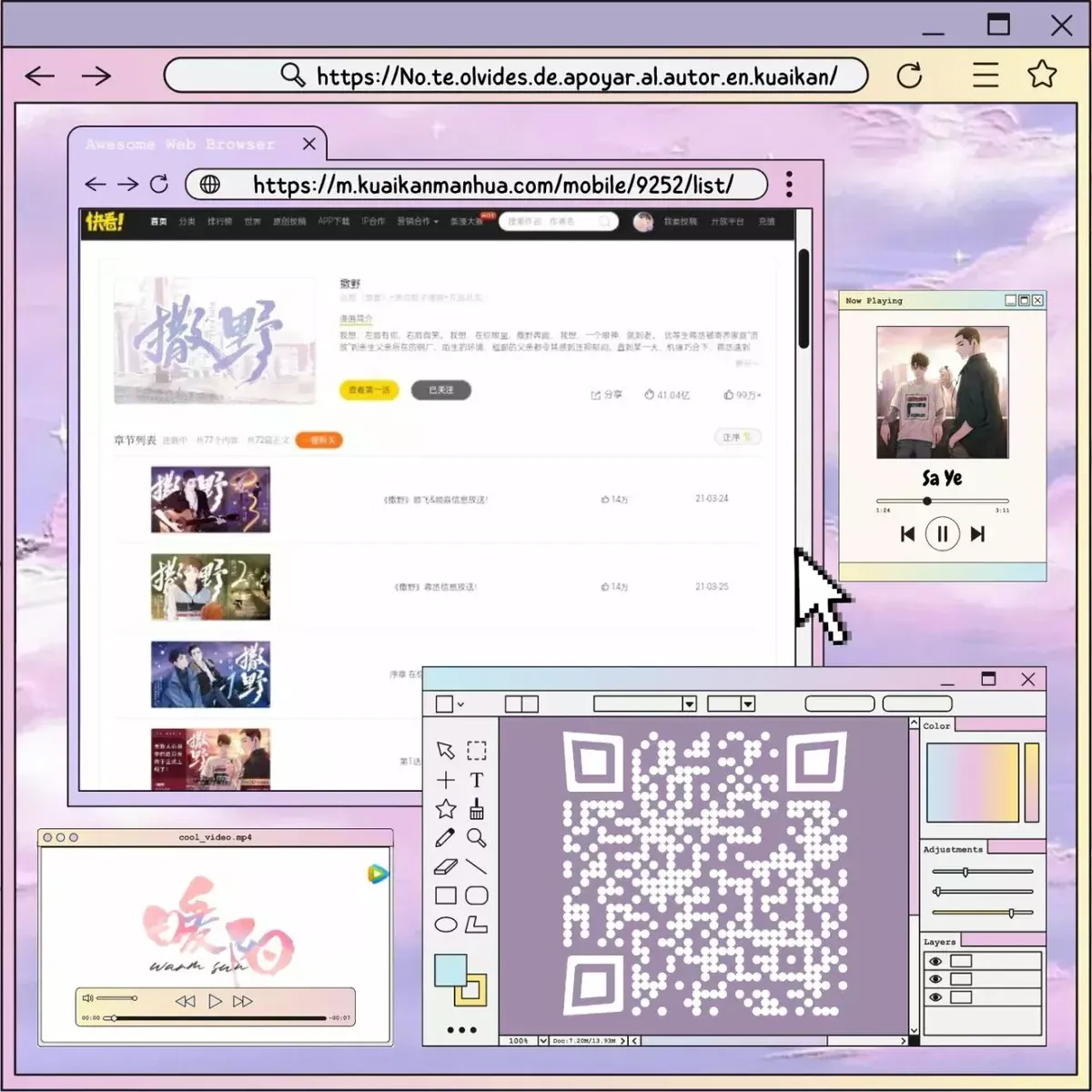Choose the ellipse shape tool
Screen dimensions: 1092x1092
click(446, 925)
